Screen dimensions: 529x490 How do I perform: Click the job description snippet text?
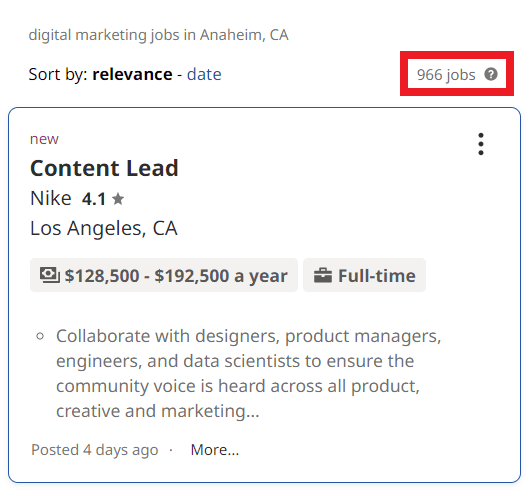(x=249, y=373)
